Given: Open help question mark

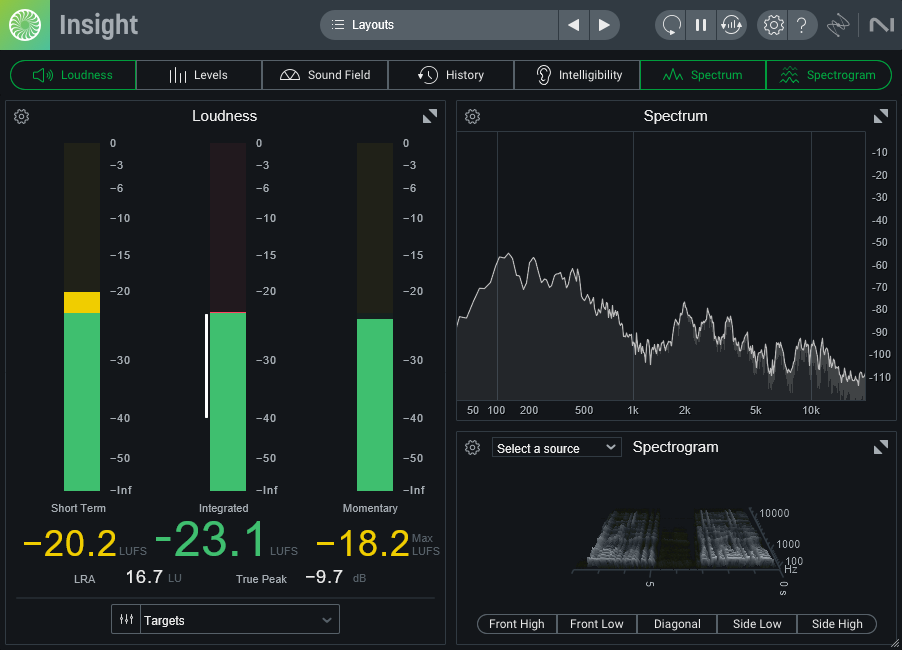Looking at the screenshot, I should tap(802, 25).
